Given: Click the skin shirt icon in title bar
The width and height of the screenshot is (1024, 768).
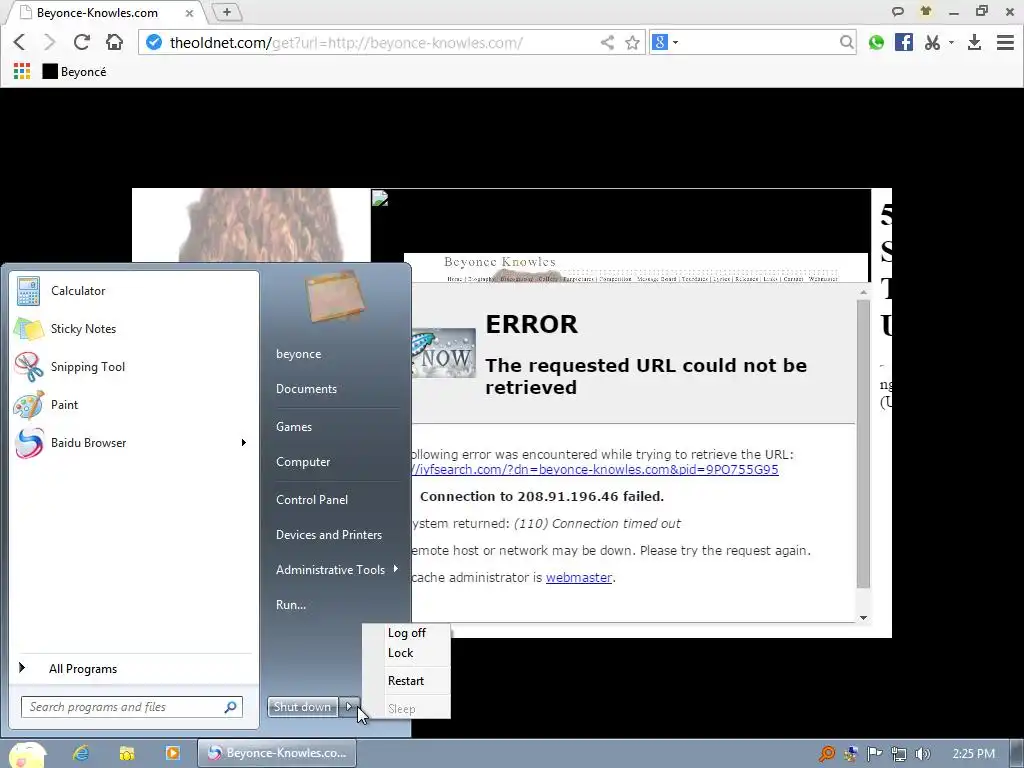Looking at the screenshot, I should [925, 10].
